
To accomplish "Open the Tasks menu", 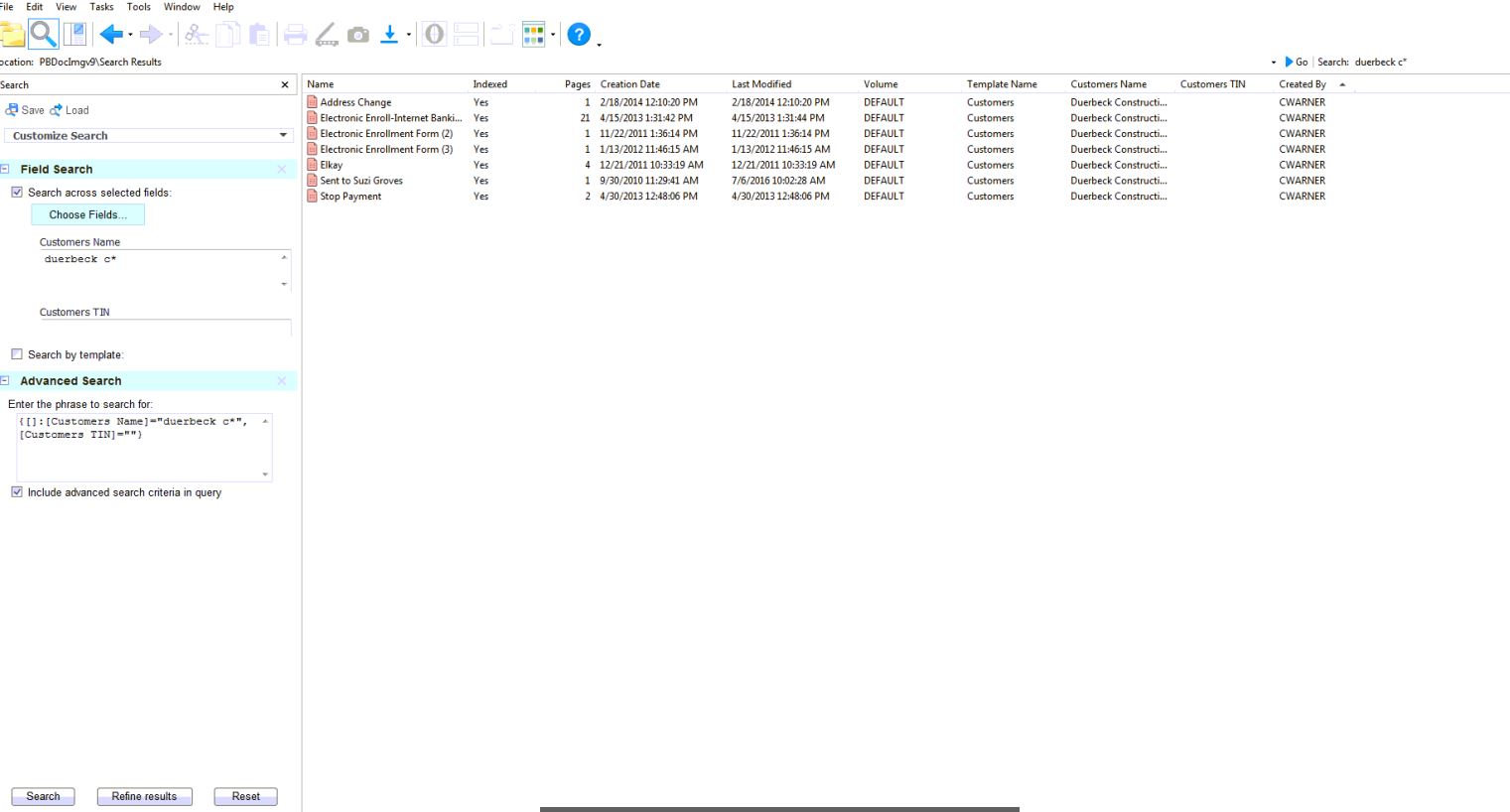I will point(101,7).
